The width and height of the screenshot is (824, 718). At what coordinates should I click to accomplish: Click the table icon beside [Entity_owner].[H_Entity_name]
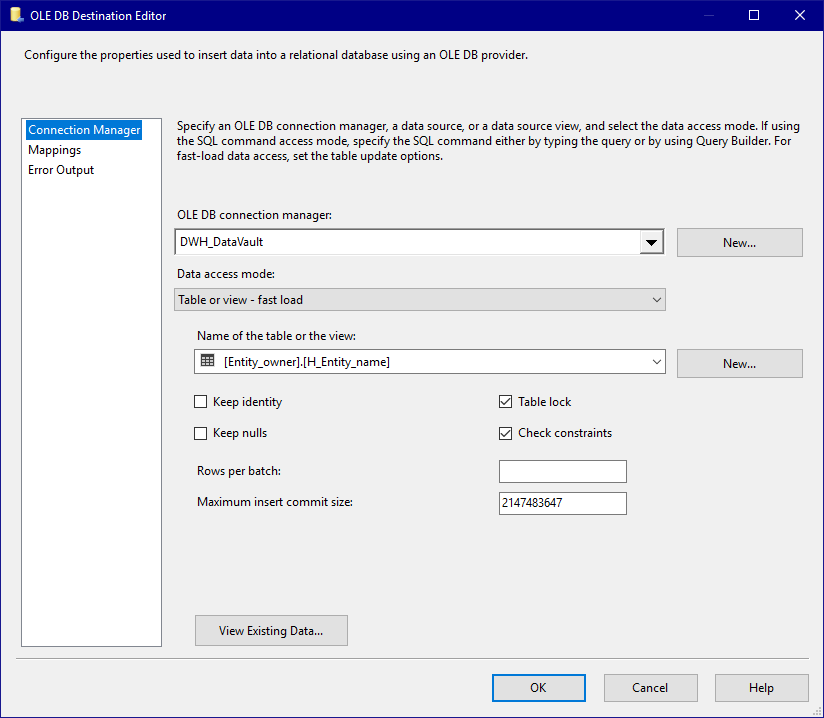tap(208, 361)
